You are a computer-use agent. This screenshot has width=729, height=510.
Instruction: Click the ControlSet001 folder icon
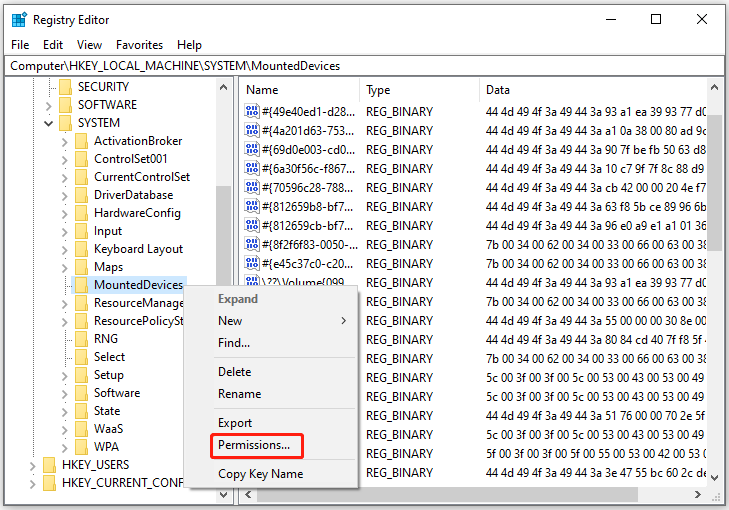(x=81, y=159)
